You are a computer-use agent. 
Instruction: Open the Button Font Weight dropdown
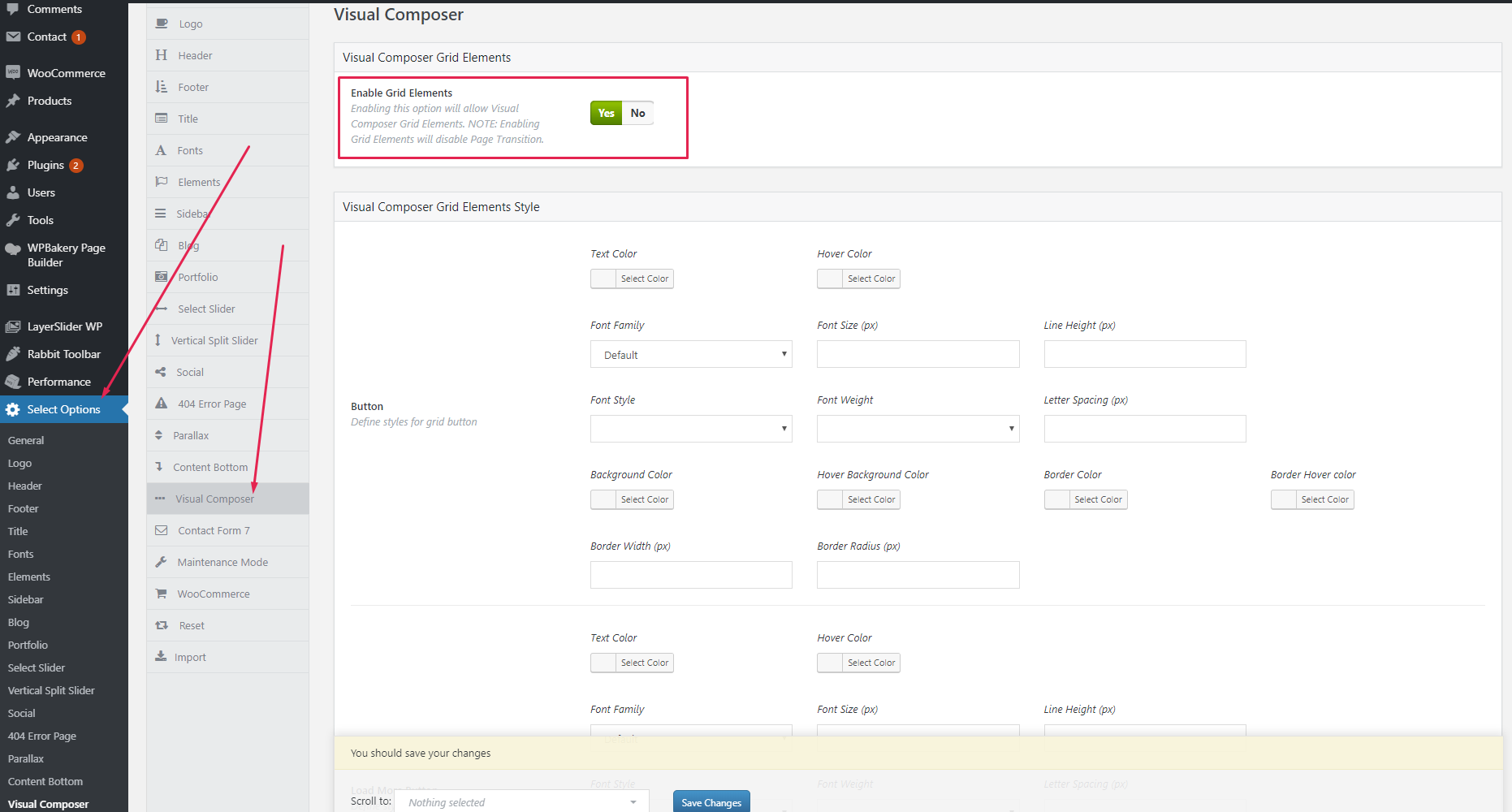coord(918,429)
